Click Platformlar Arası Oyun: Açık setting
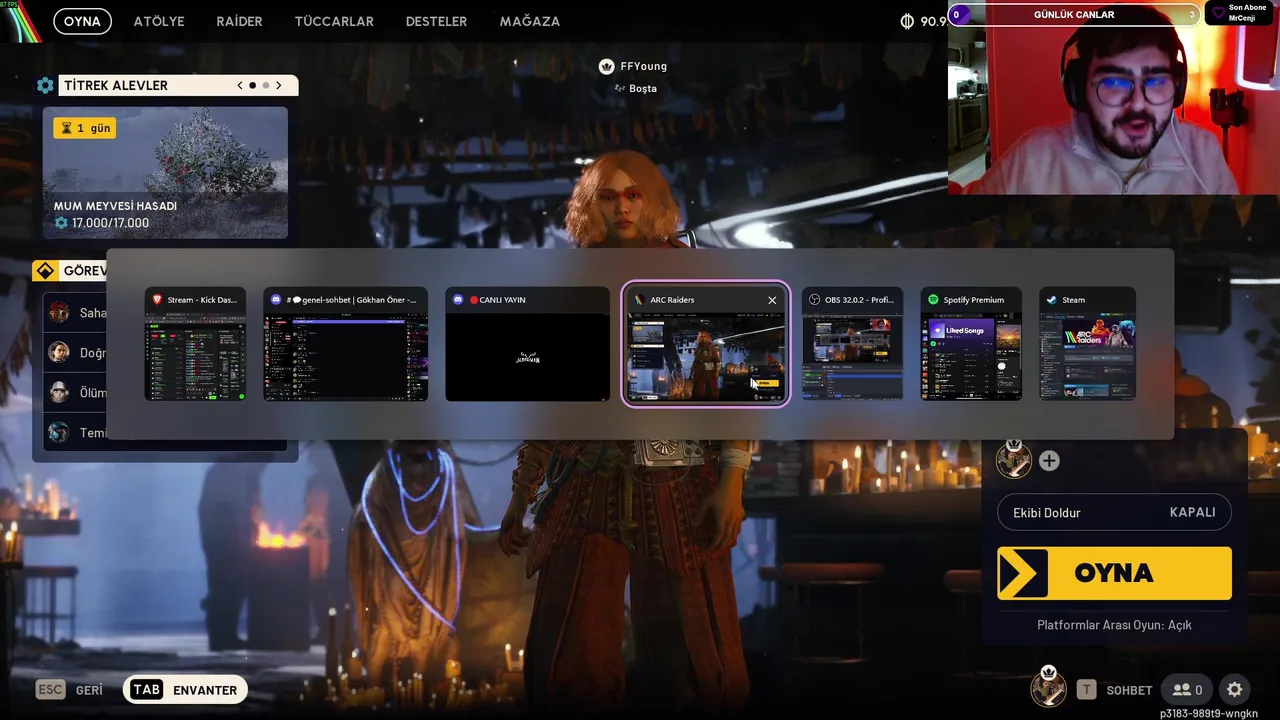The height and width of the screenshot is (720, 1280). coord(1114,625)
